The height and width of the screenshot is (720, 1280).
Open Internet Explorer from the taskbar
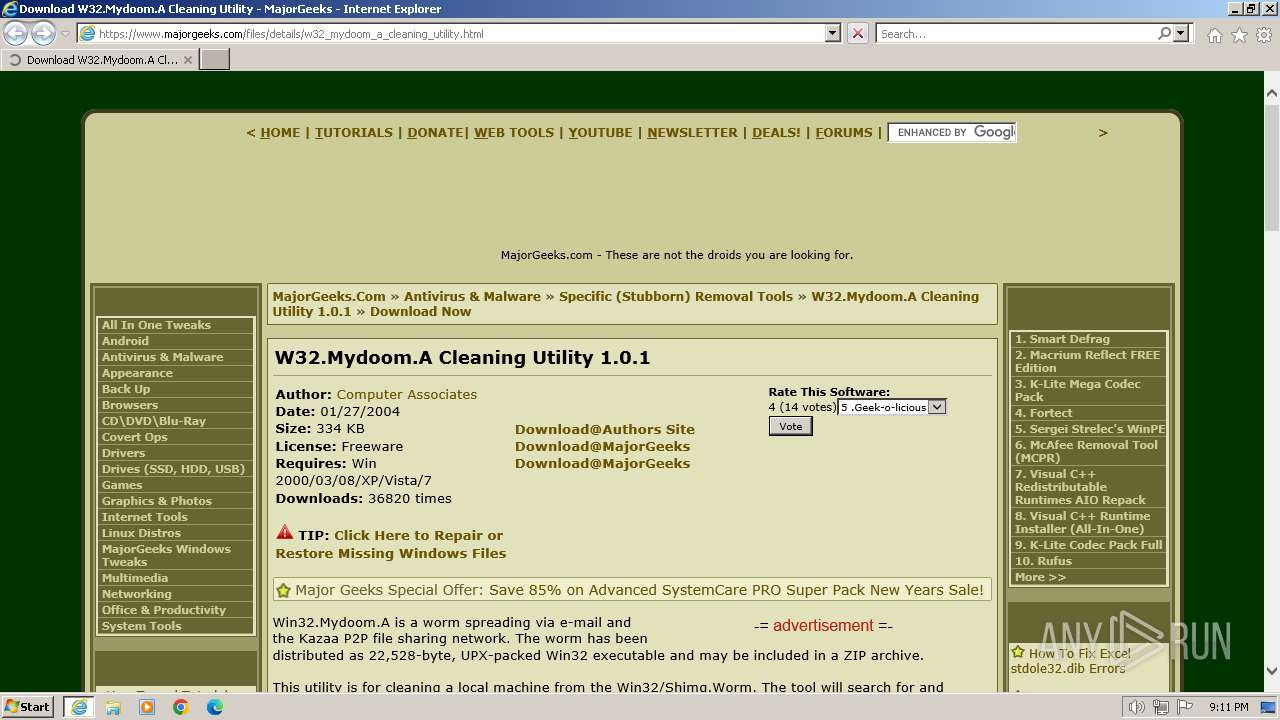[x=79, y=707]
